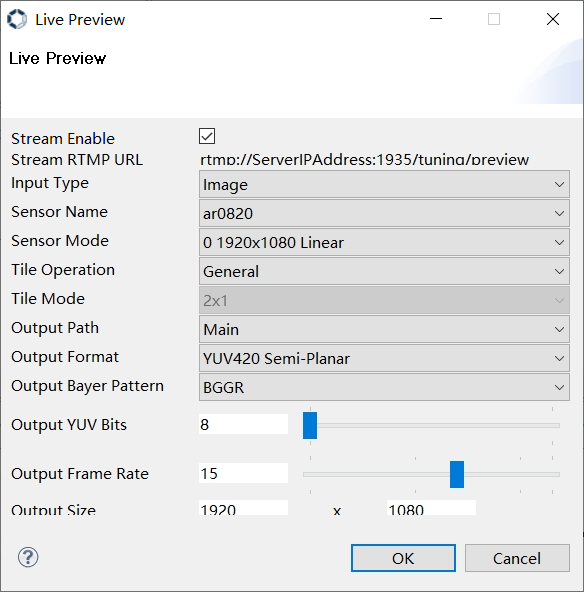Image resolution: width=584 pixels, height=592 pixels.
Task: Click the disabled Tile Mode 2x1 dropdown
Action: tap(384, 301)
